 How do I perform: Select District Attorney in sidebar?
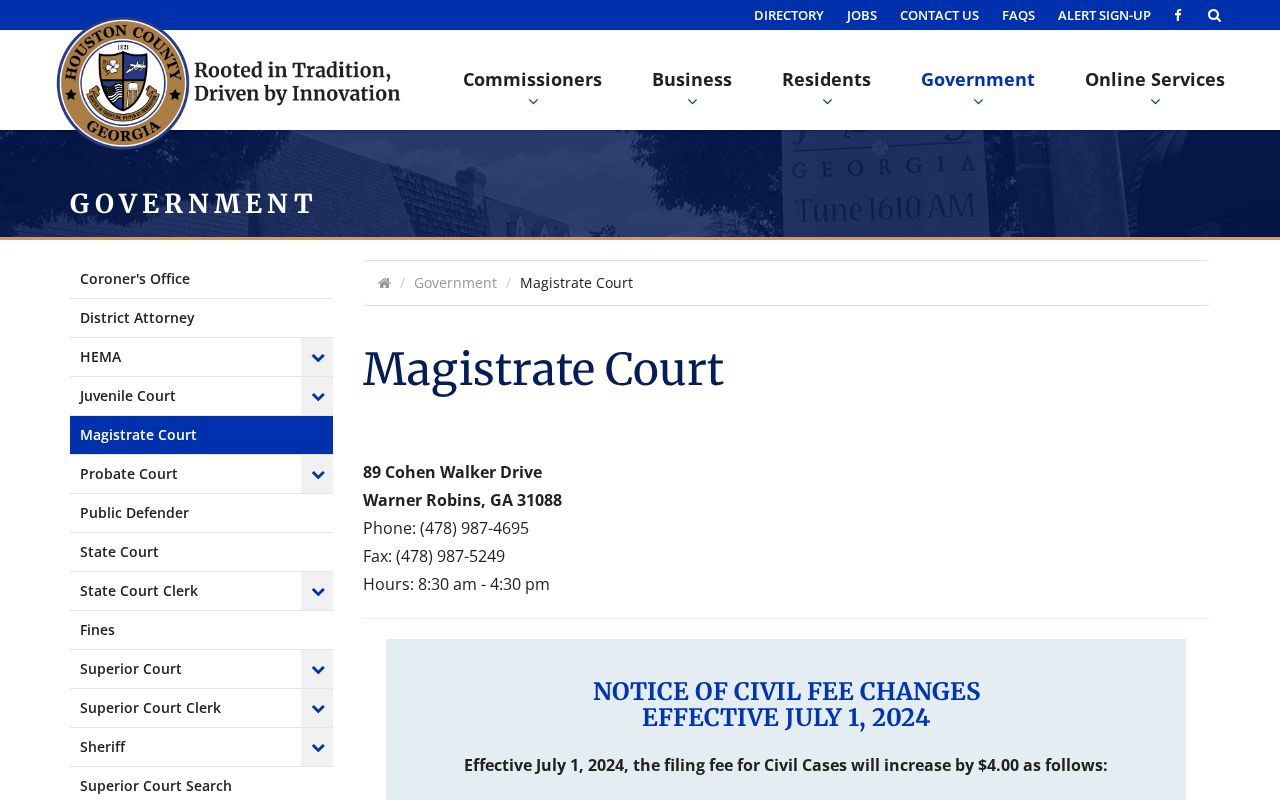201,318
